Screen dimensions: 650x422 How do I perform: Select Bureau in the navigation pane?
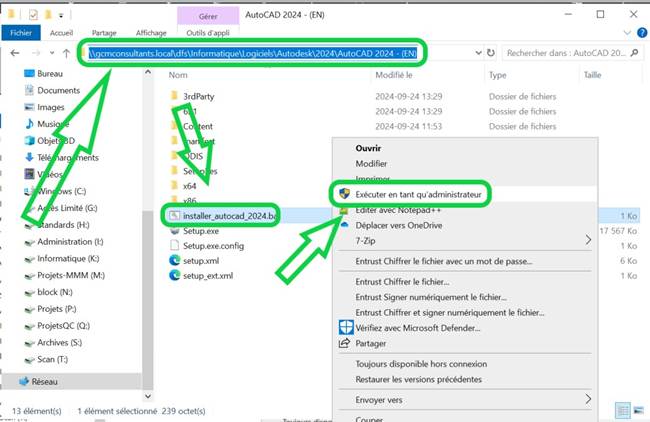pos(50,73)
